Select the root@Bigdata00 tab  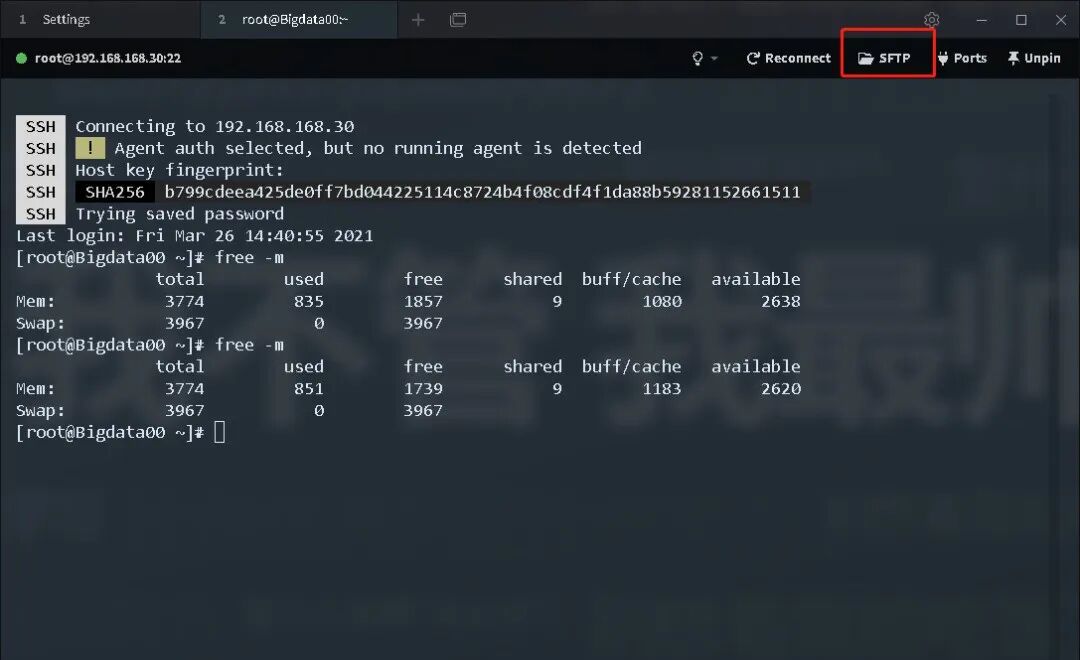click(299, 19)
